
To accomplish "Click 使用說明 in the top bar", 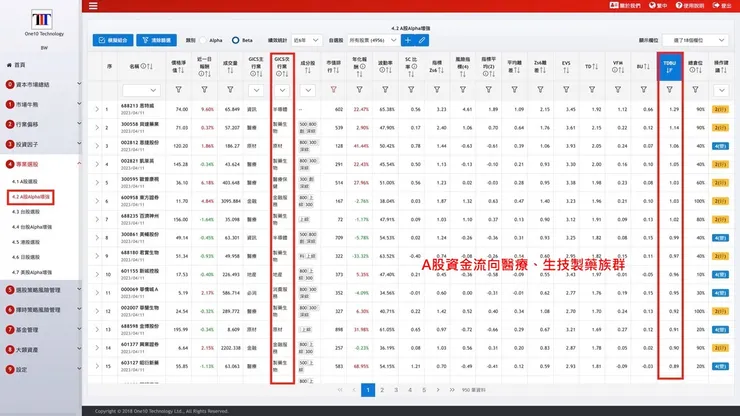I will click(x=690, y=6).
